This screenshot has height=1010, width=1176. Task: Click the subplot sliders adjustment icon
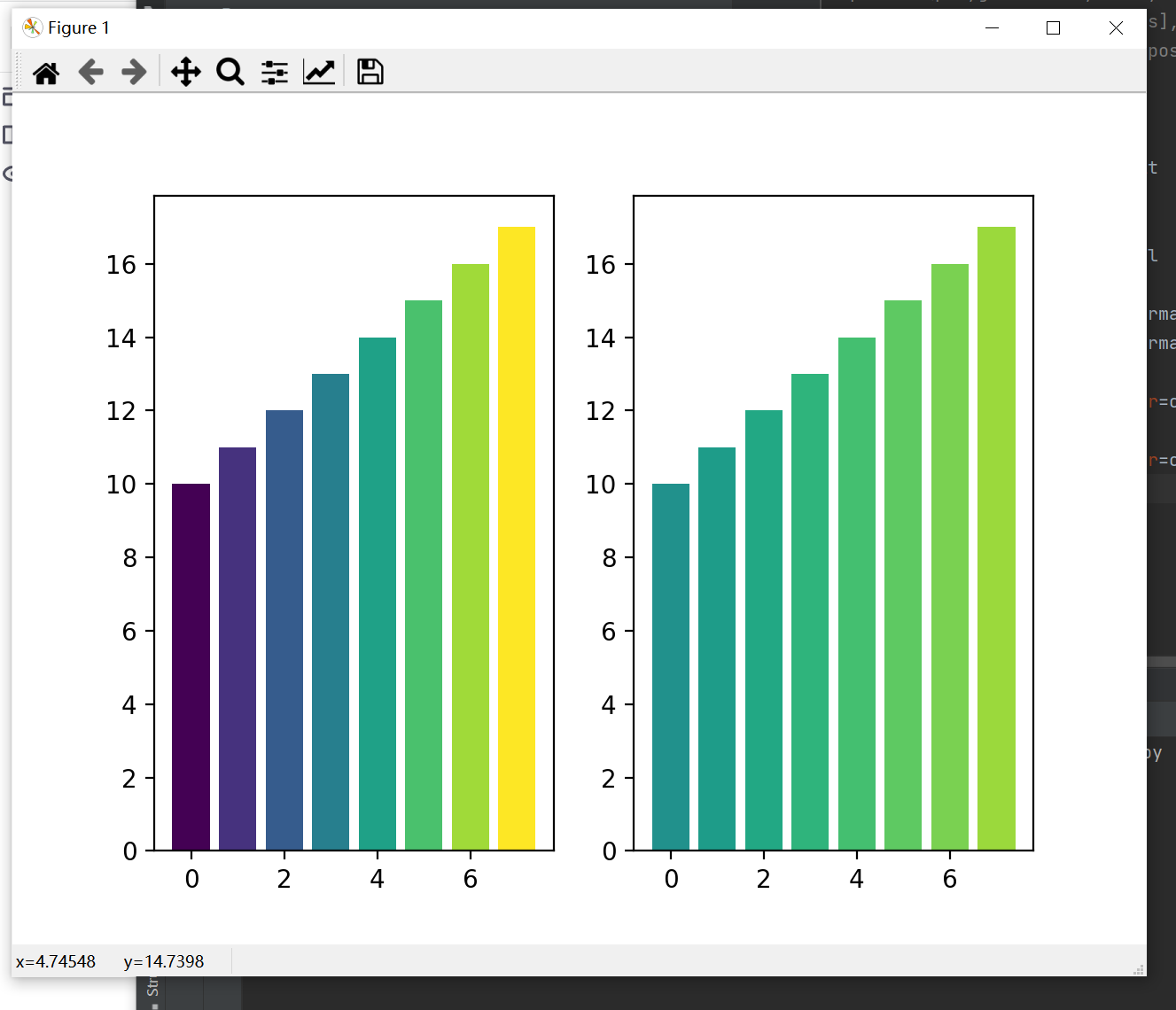point(273,72)
